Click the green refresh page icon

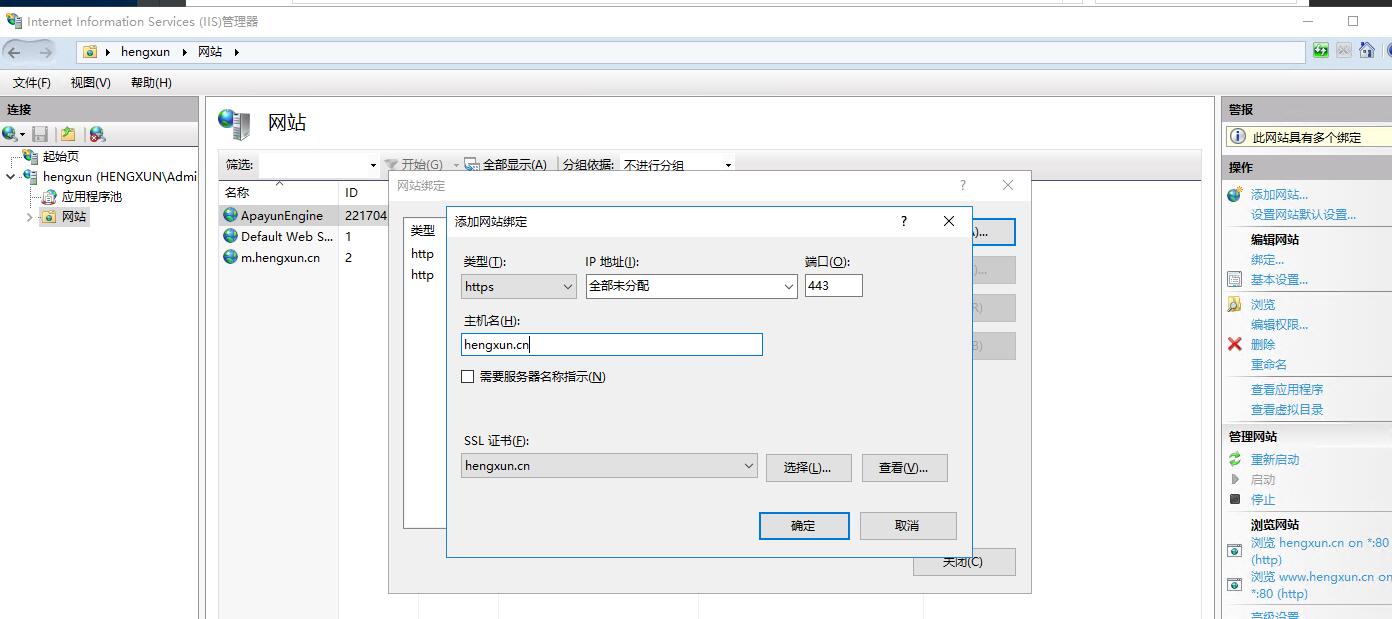tap(1321, 51)
